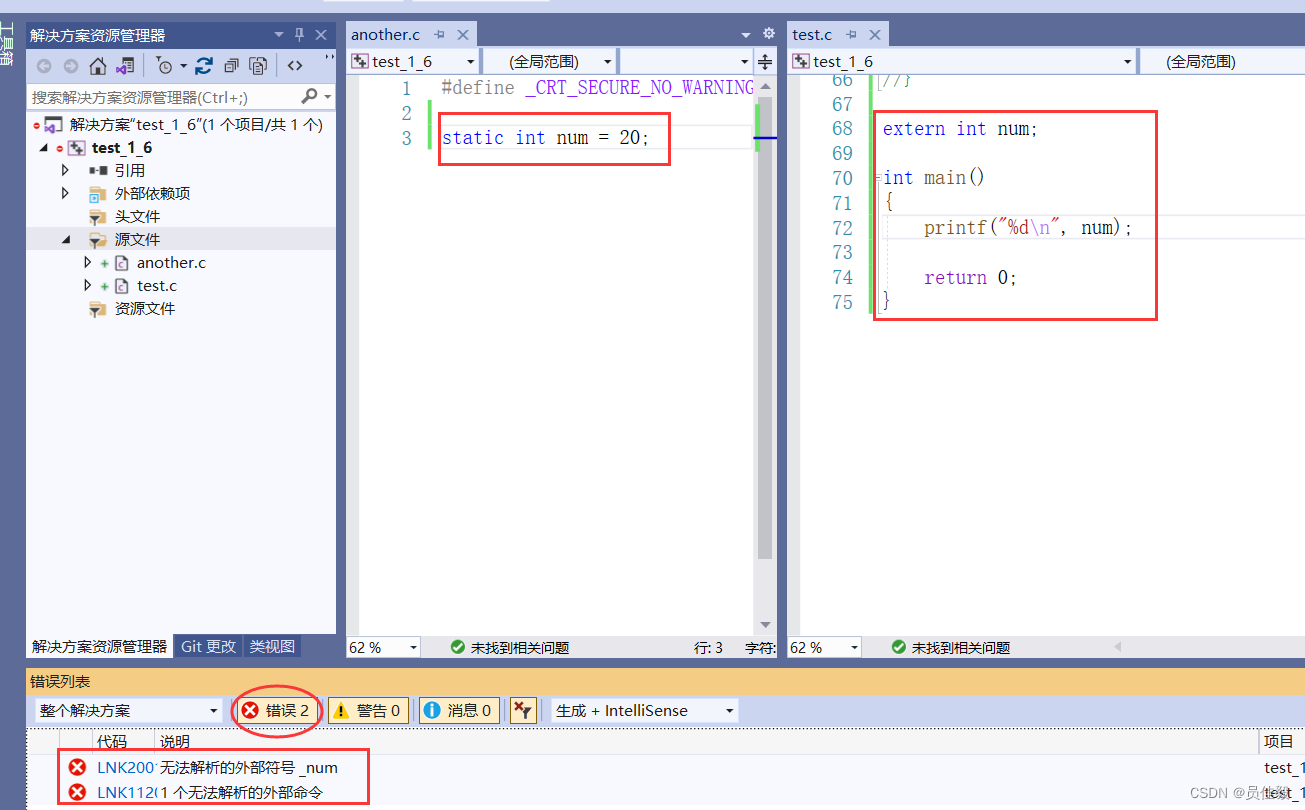Select test.c in Solution Explorer
Image resolution: width=1305 pixels, height=810 pixels.
pyautogui.click(x=156, y=286)
